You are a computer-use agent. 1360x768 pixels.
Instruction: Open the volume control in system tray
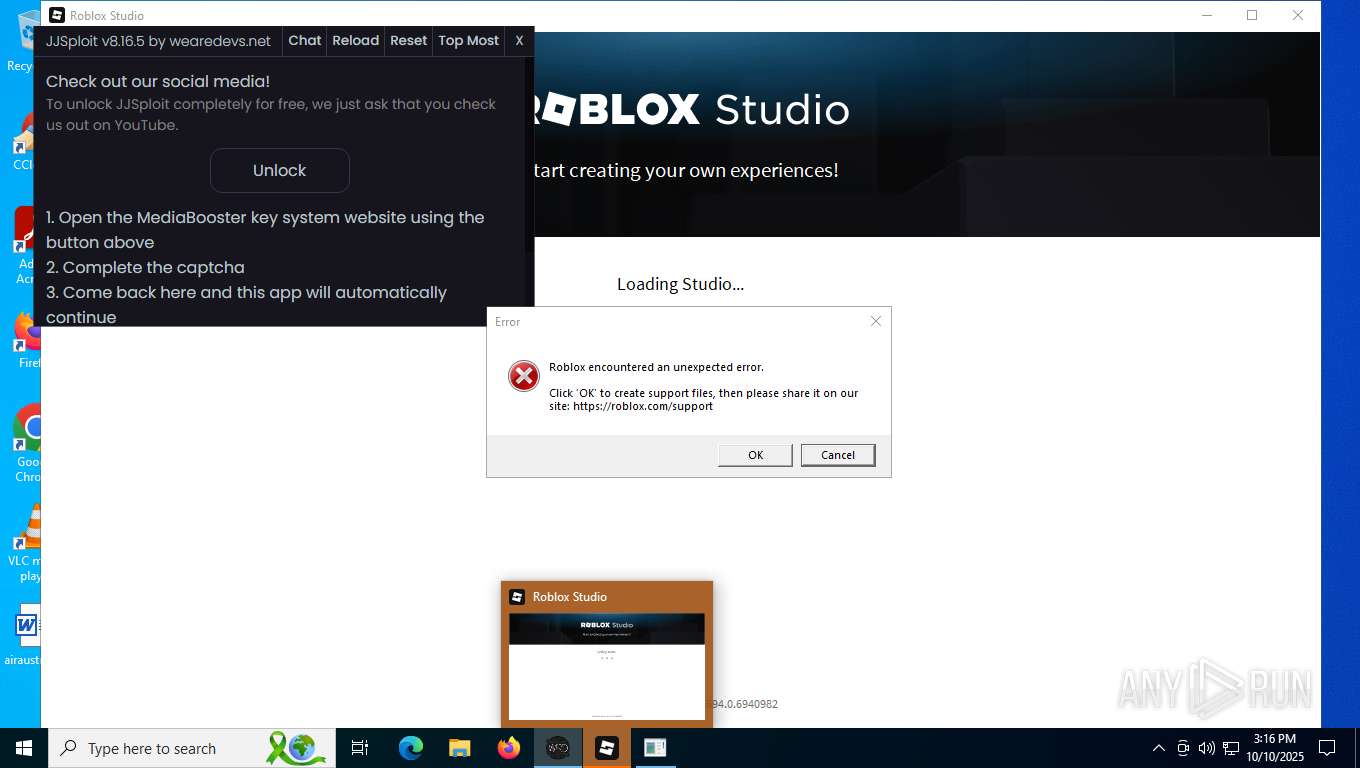pos(1207,748)
